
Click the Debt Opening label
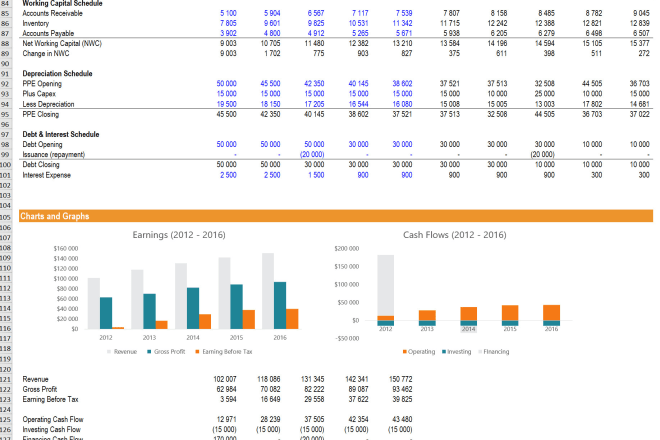click(x=42, y=144)
